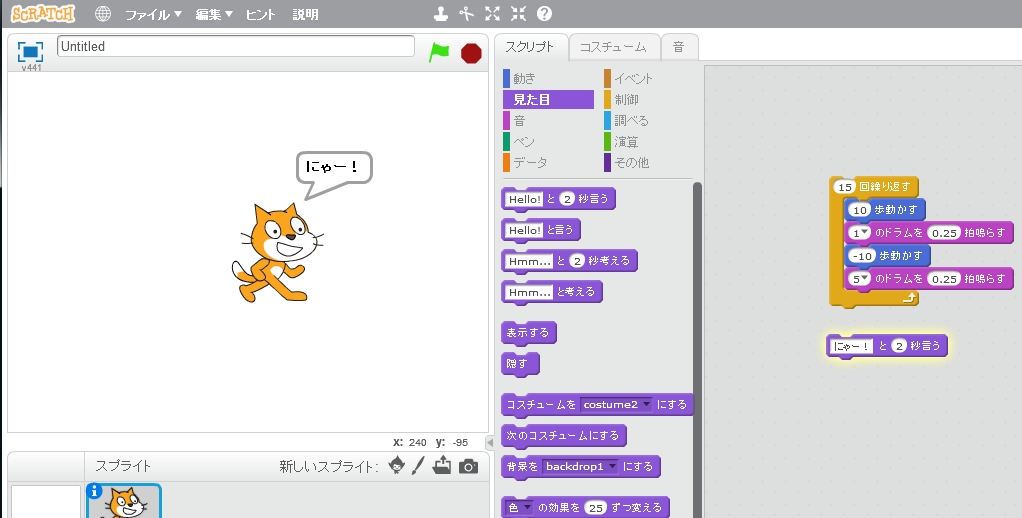Click 0.25 beats in drum 1 block
Screen dimensions: 1022x518
tap(944, 233)
